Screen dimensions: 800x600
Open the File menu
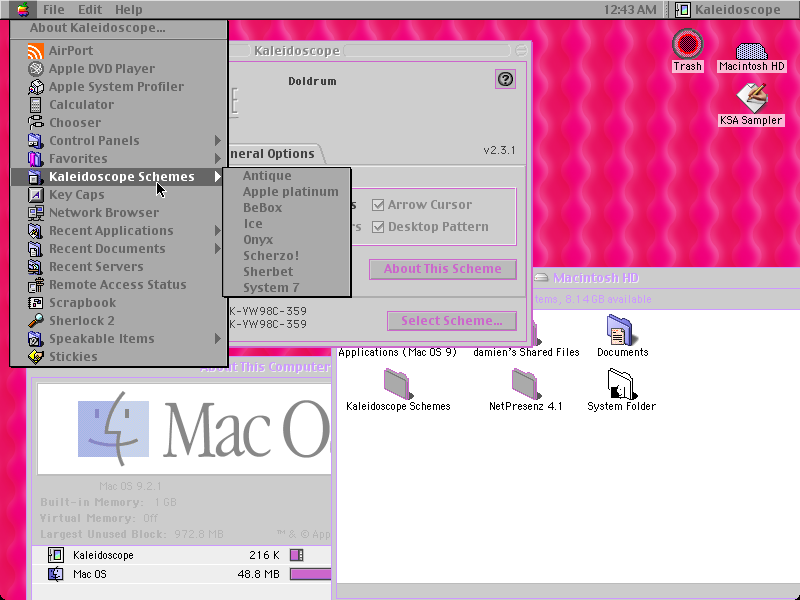[x=54, y=9]
